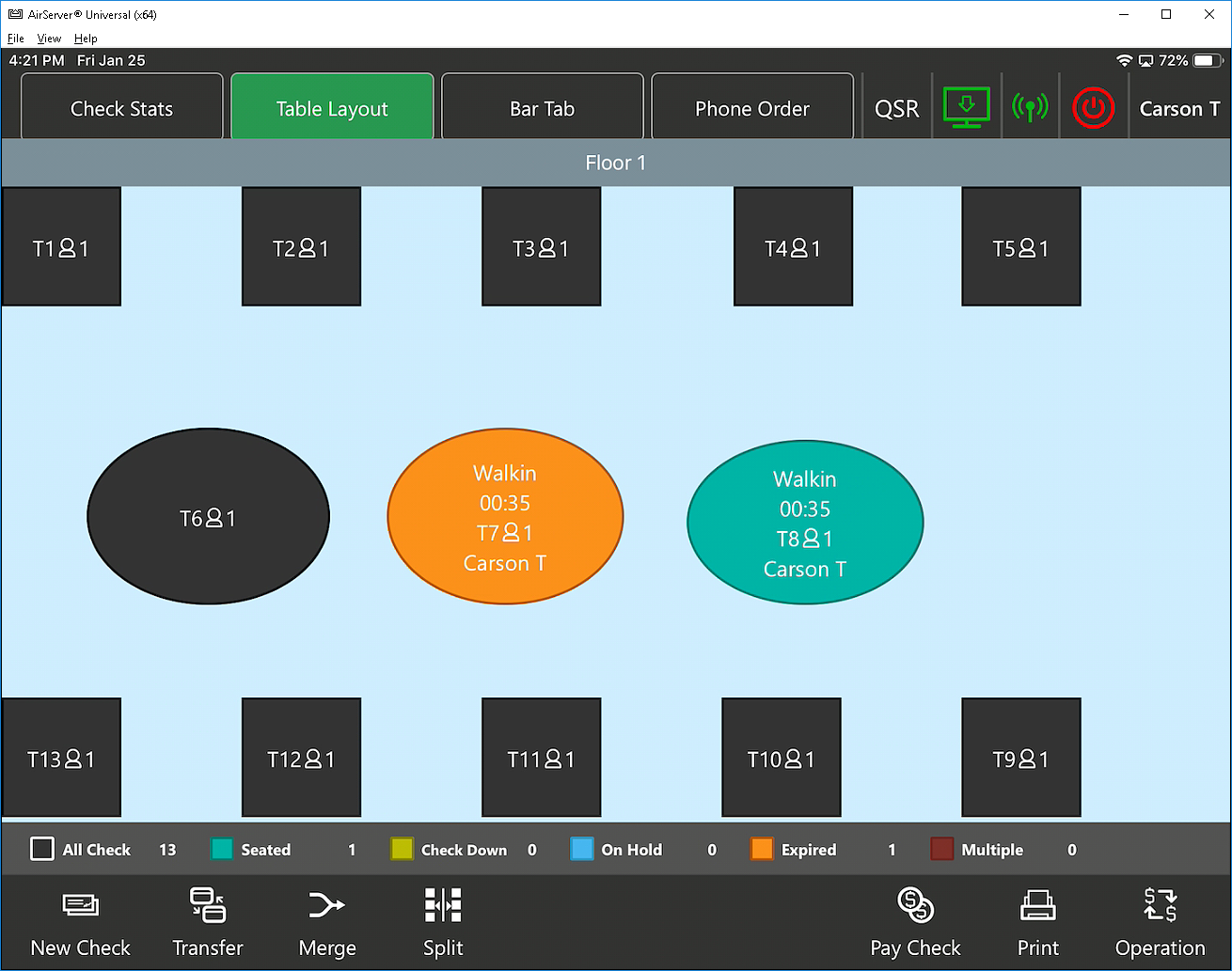Image resolution: width=1232 pixels, height=971 pixels.
Task: Switch to the Check Stats tab
Action: (121, 108)
